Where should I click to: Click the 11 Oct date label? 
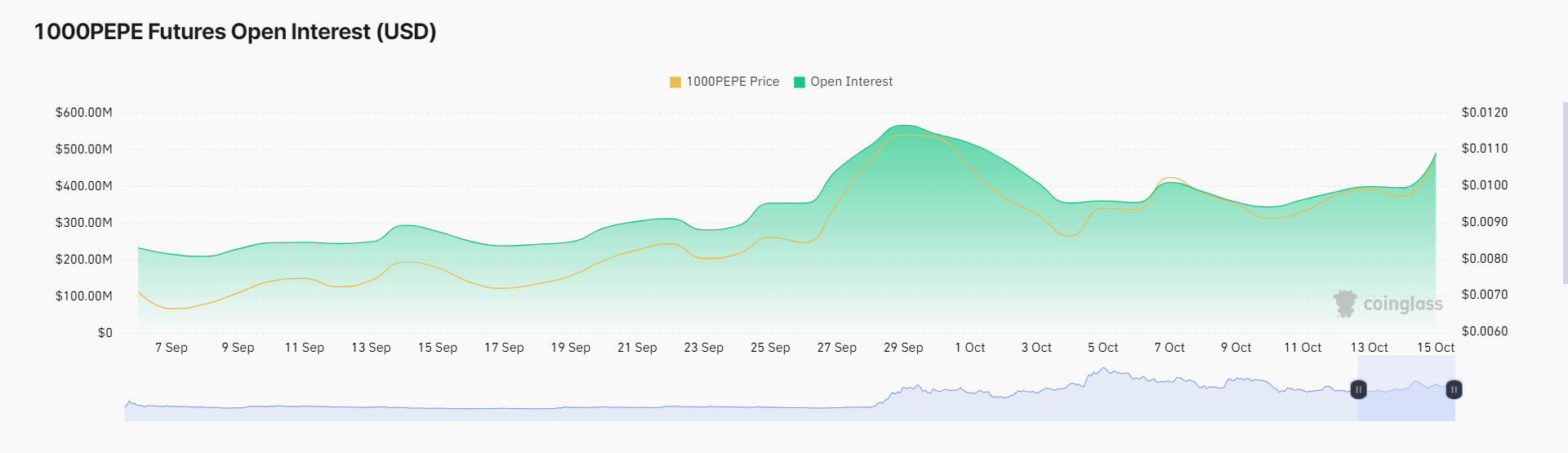click(x=1303, y=348)
